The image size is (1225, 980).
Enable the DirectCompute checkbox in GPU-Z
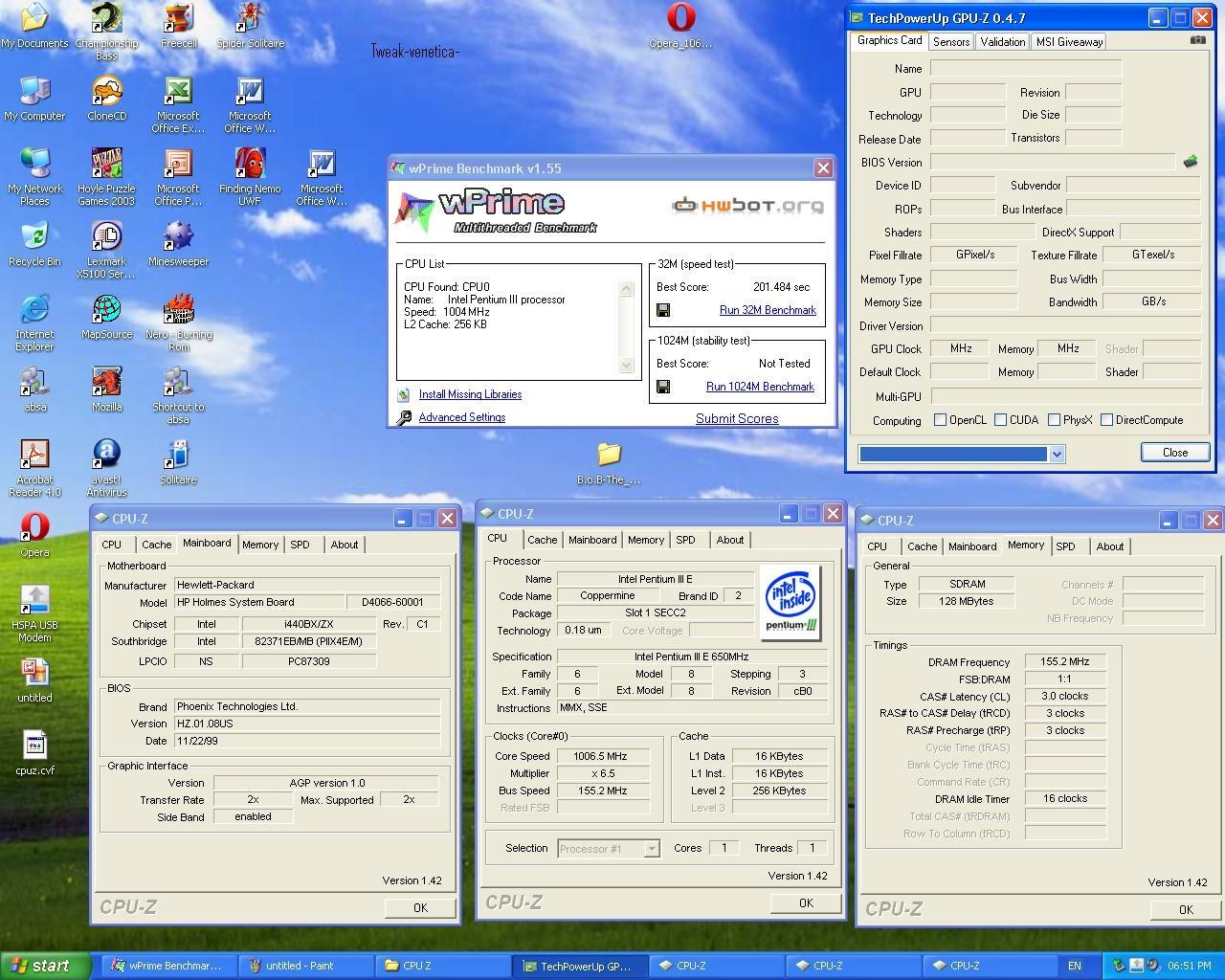coord(1106,420)
